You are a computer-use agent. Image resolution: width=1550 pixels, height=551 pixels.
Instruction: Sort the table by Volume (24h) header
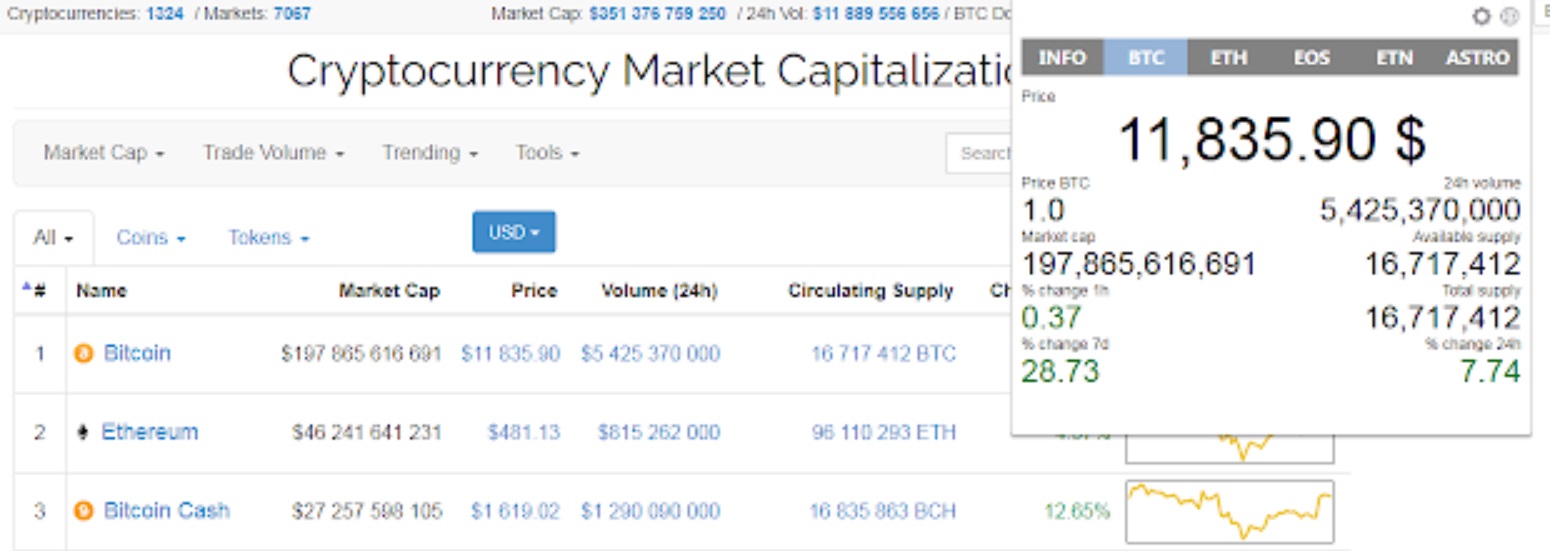click(x=659, y=291)
